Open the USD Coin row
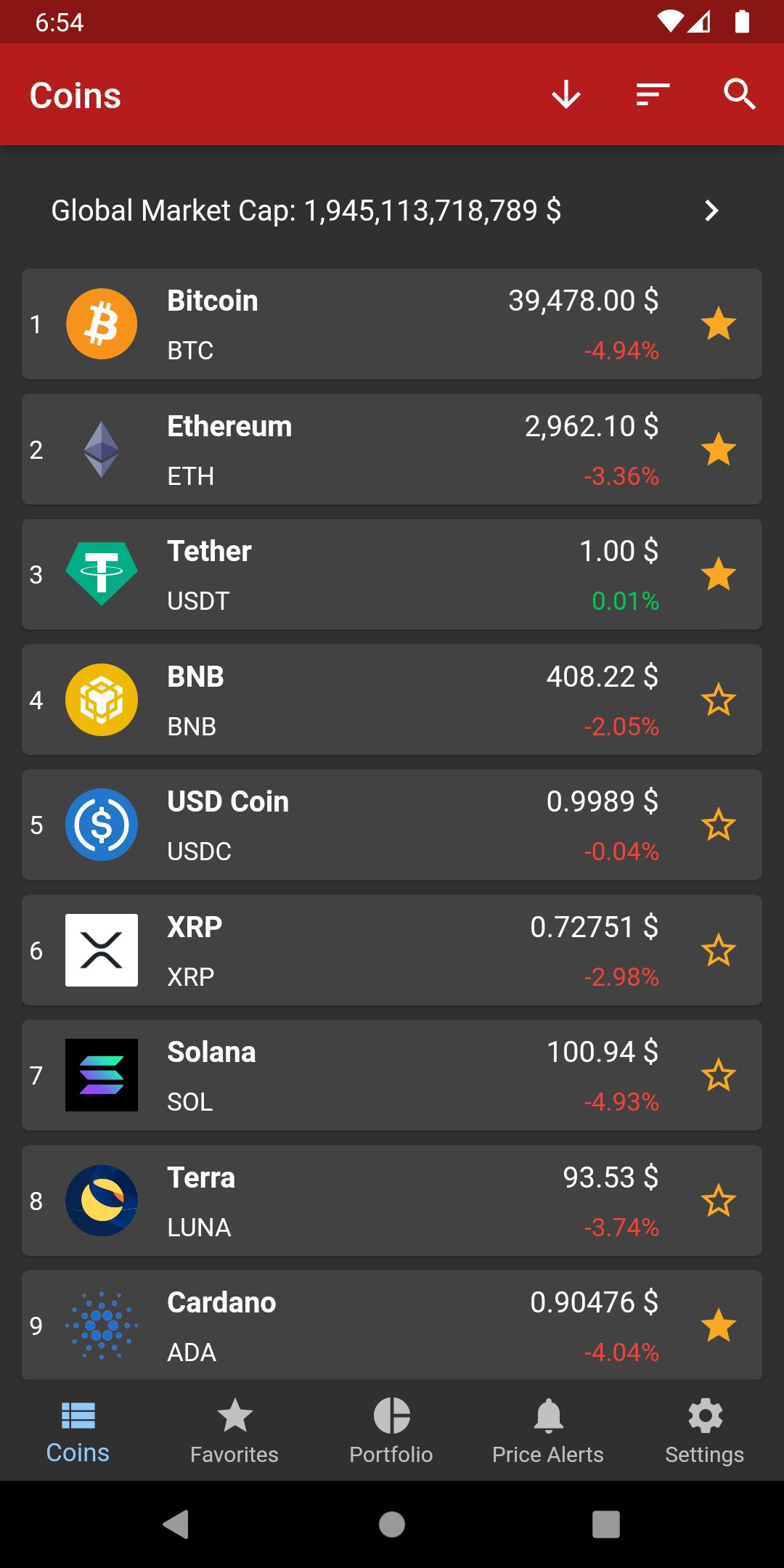The image size is (784, 1568). pos(363,825)
